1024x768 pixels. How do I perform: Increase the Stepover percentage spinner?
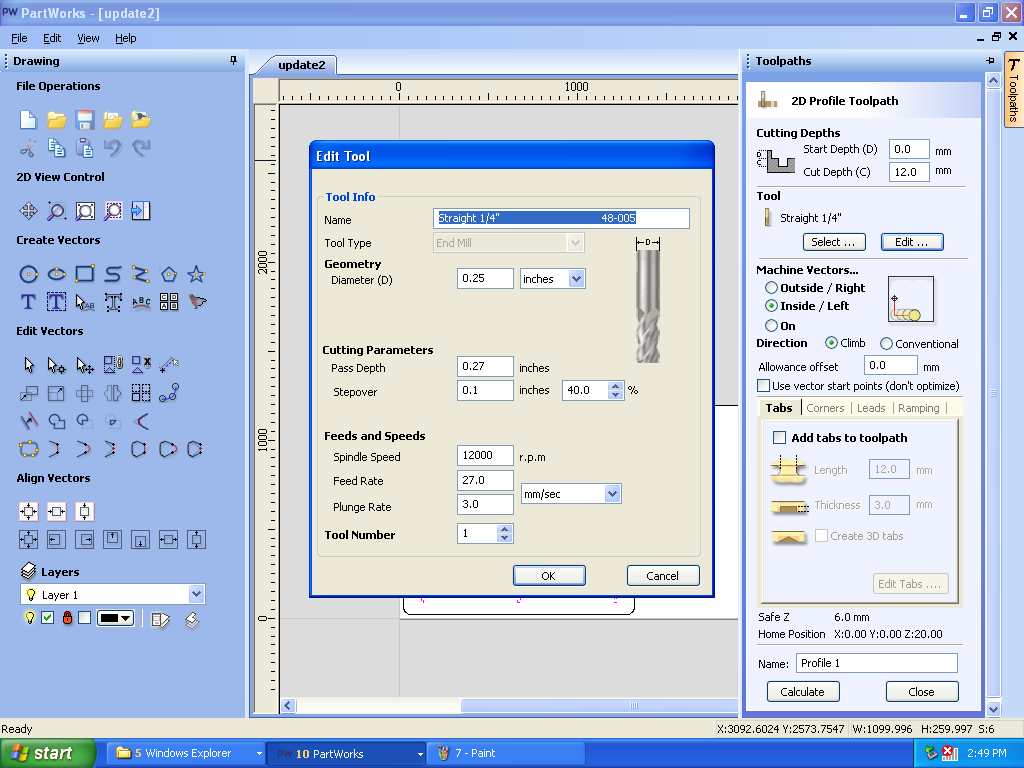point(615,386)
